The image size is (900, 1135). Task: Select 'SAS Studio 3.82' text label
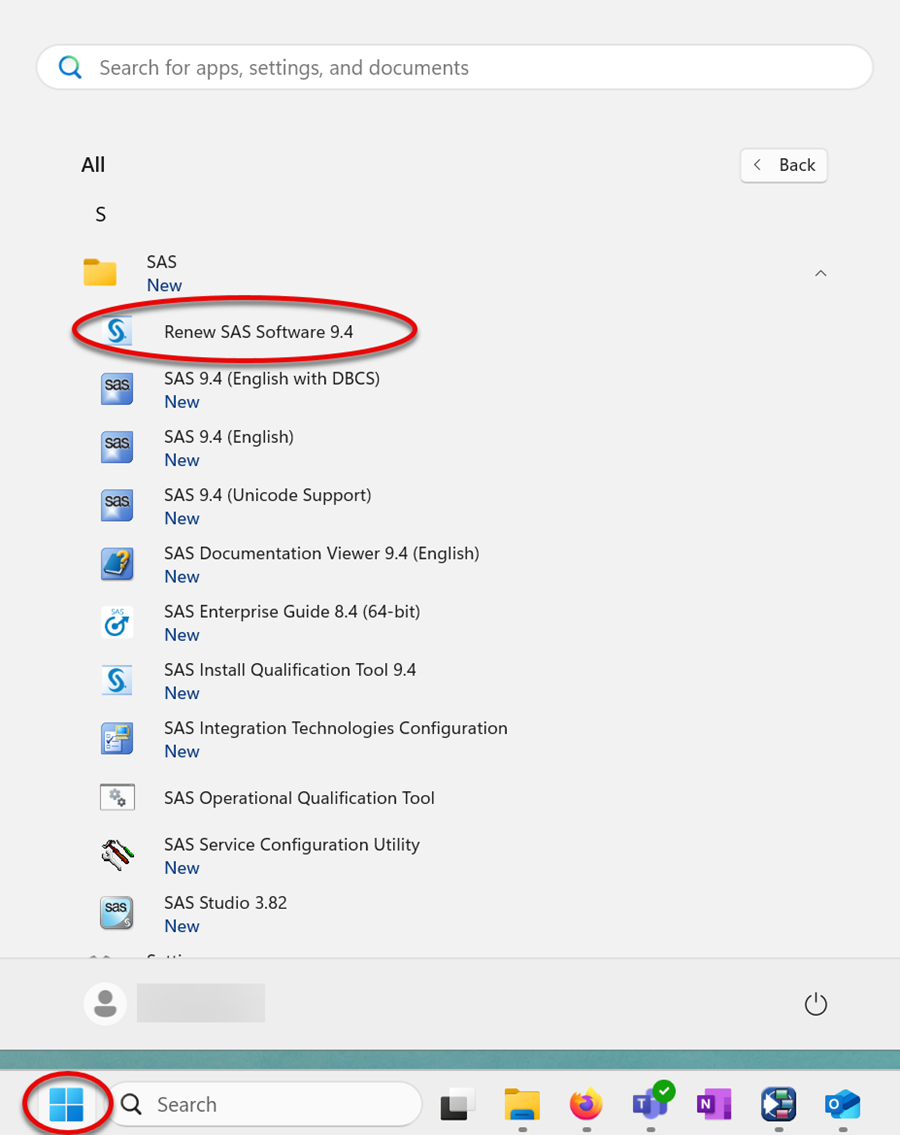click(225, 903)
